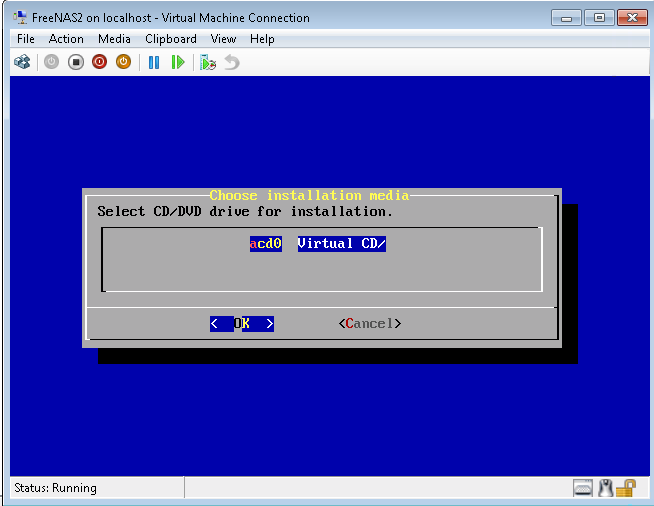Click the red Shut Down icon
Screen dimensions: 654x506
click(x=99, y=62)
